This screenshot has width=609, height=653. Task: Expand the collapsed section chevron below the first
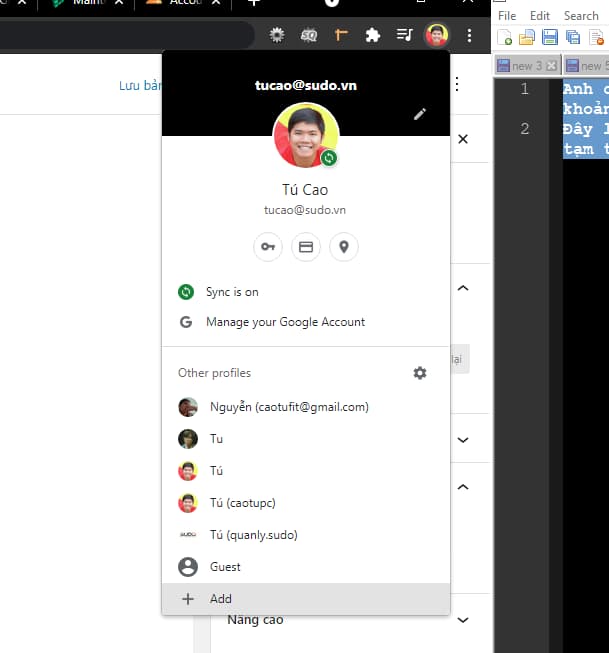(463, 440)
